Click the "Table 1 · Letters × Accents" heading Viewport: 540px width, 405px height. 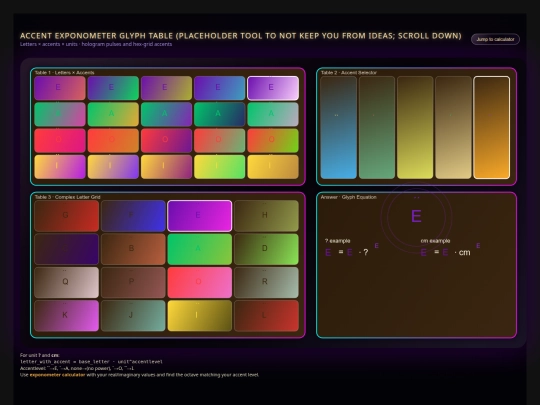pos(64,73)
